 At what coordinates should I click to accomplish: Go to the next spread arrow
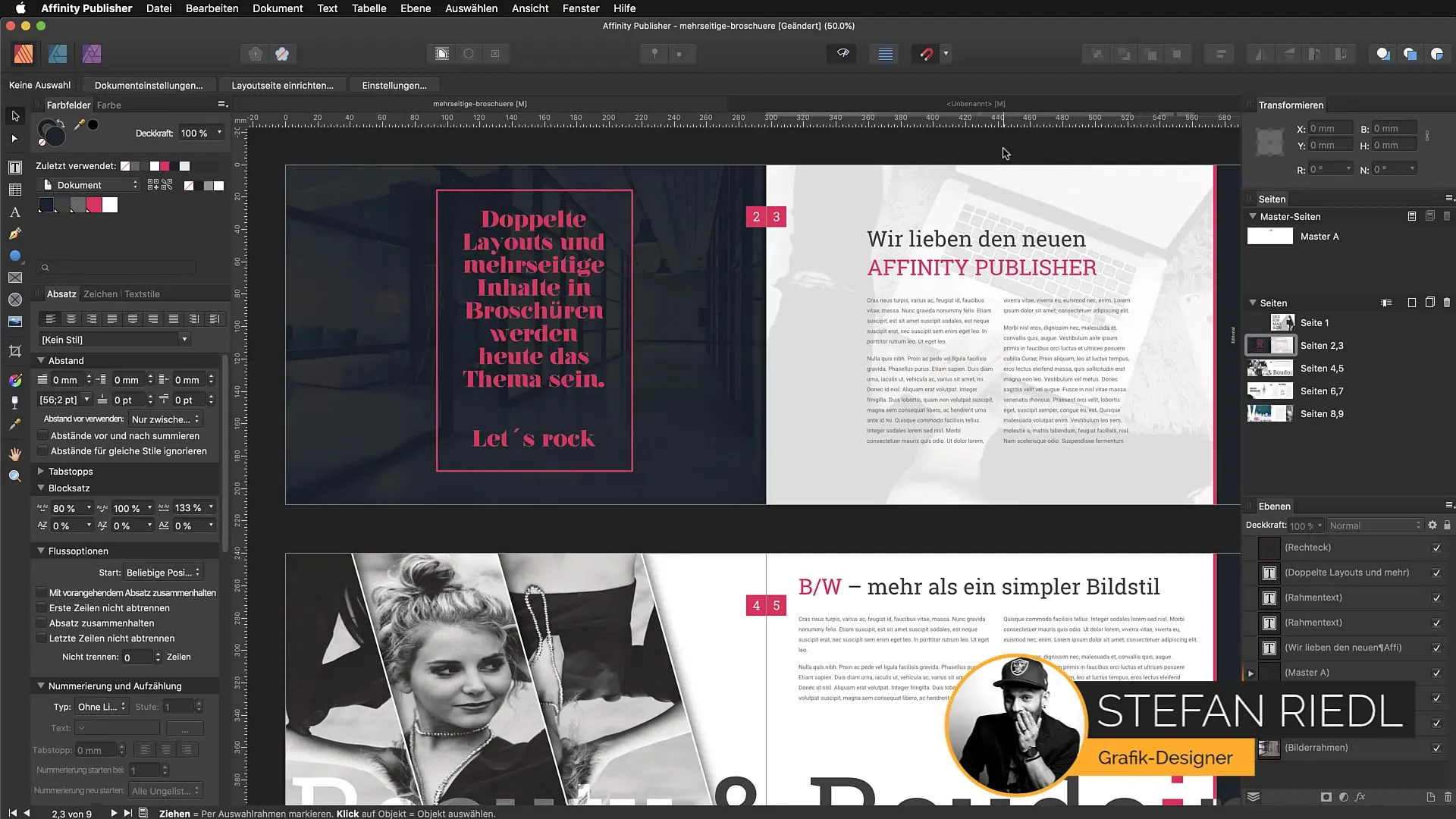point(114,813)
